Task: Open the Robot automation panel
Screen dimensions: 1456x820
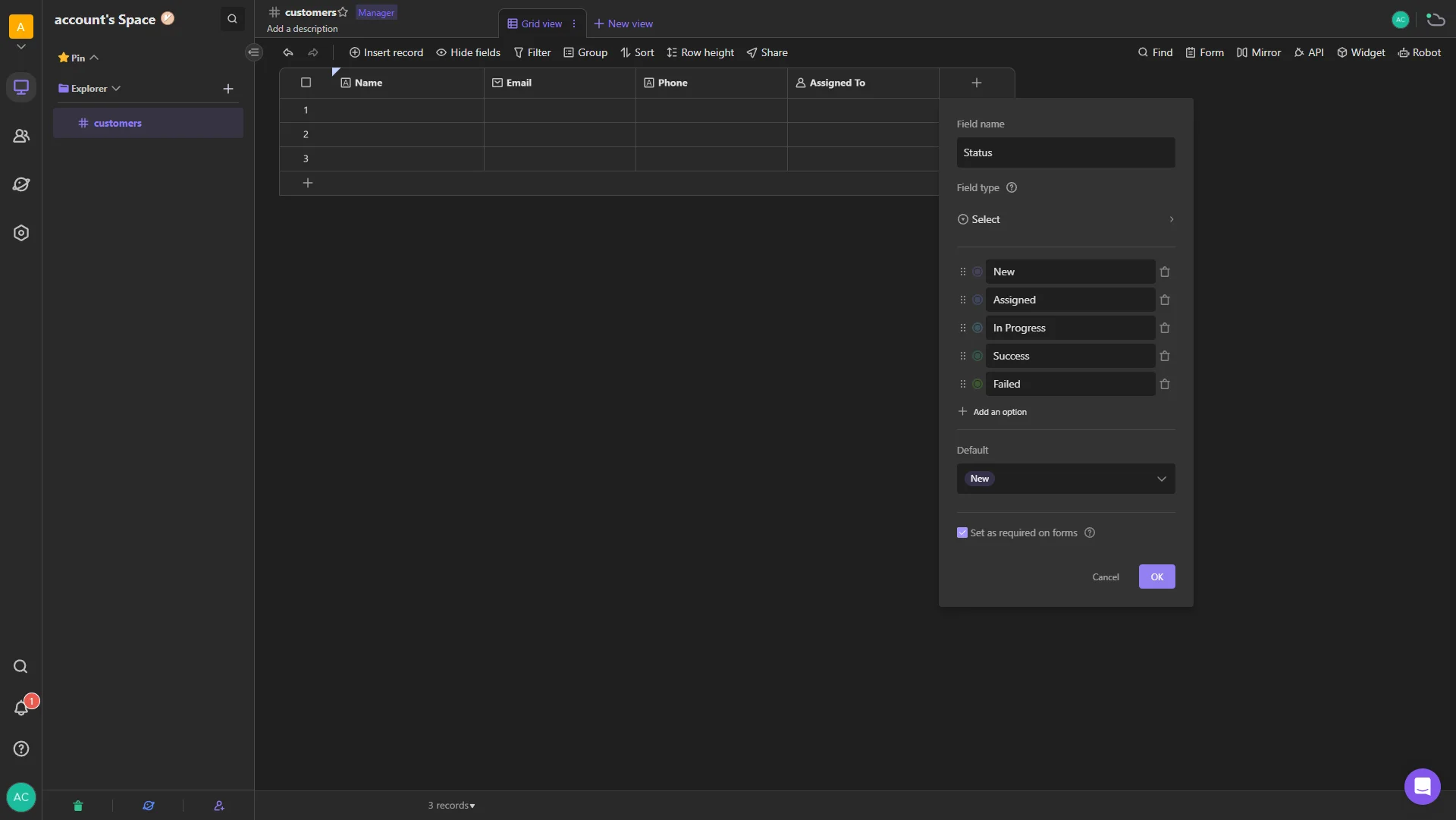Action: pyautogui.click(x=1419, y=52)
